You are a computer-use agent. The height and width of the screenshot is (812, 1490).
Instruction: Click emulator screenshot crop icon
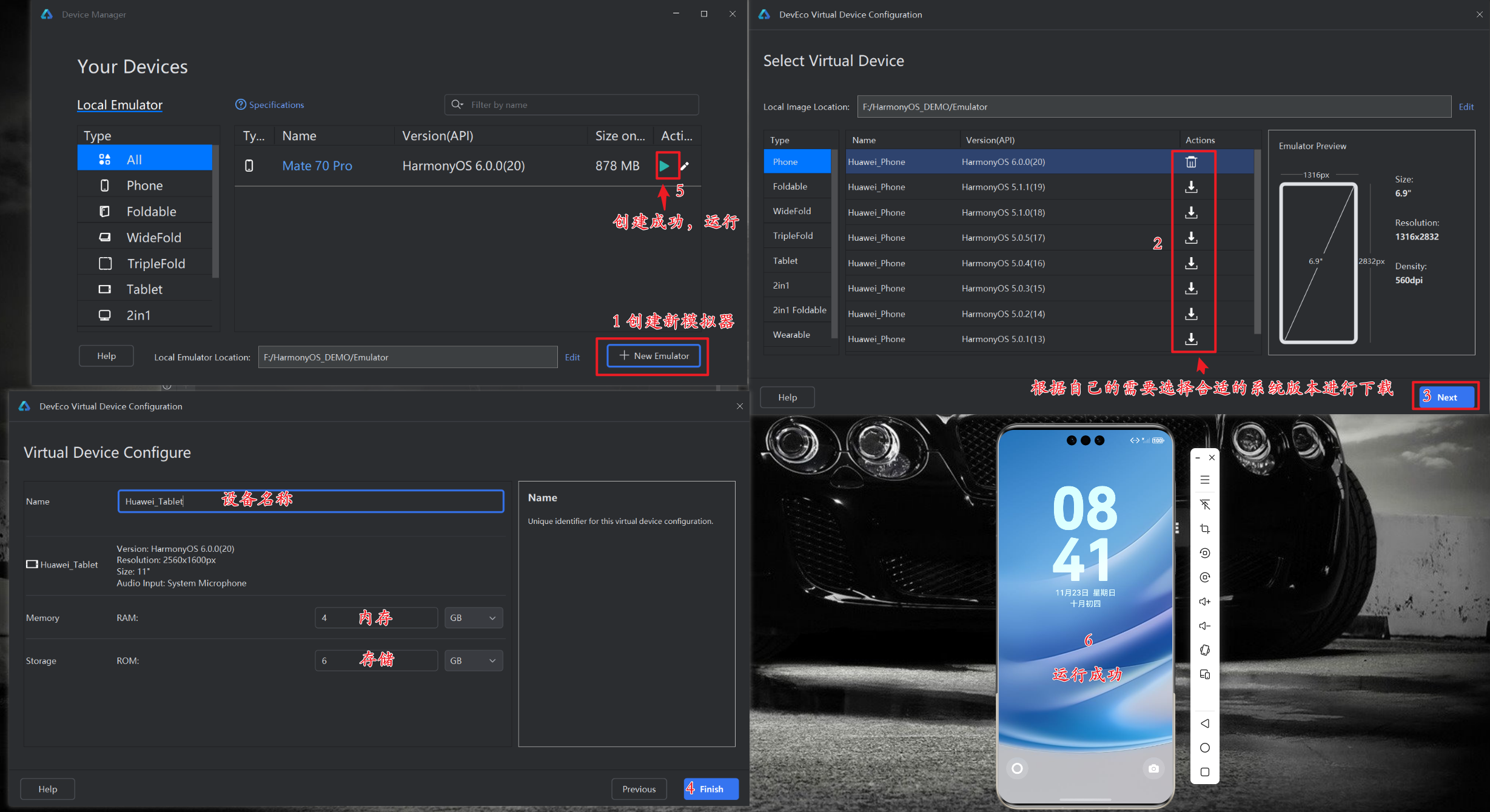point(1204,529)
